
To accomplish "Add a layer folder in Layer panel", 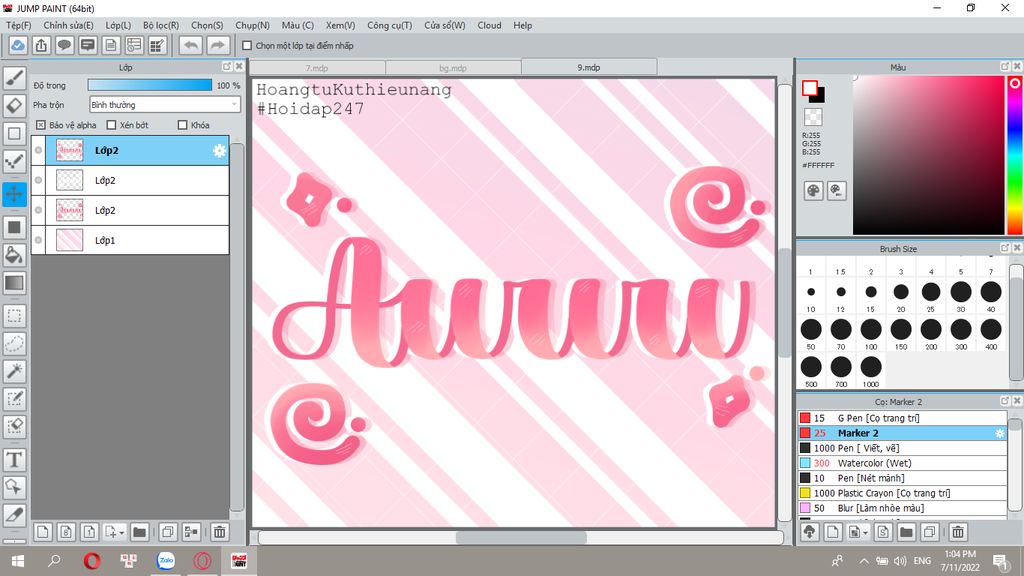I will [x=139, y=532].
